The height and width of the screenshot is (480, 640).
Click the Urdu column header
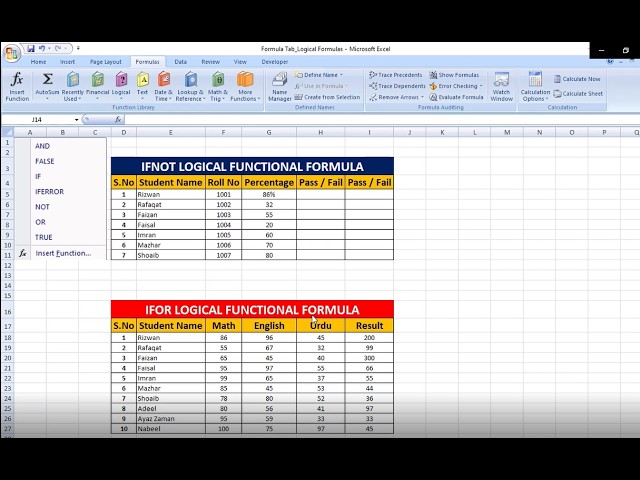pos(321,326)
